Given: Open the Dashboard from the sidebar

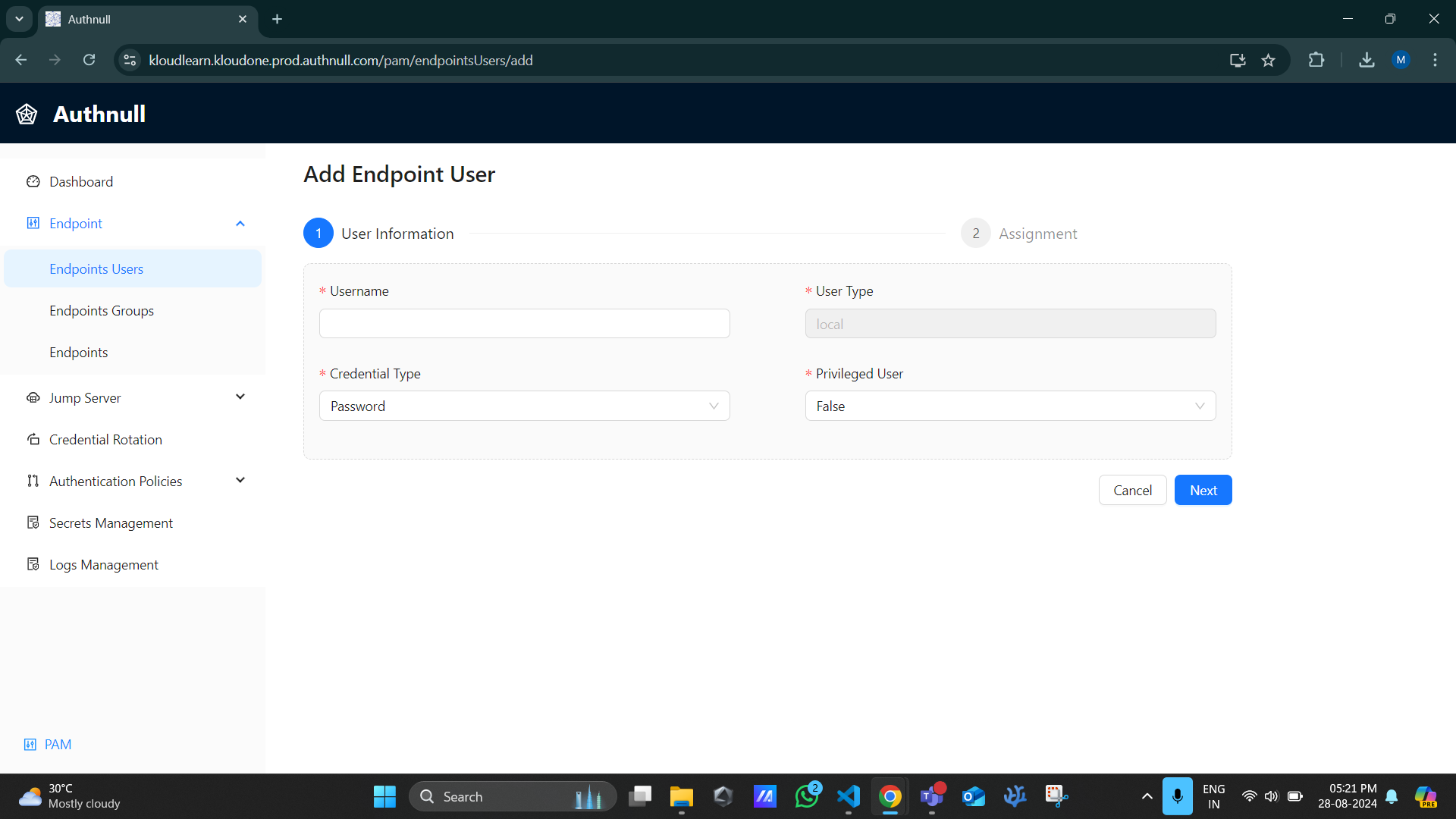Looking at the screenshot, I should (x=81, y=181).
